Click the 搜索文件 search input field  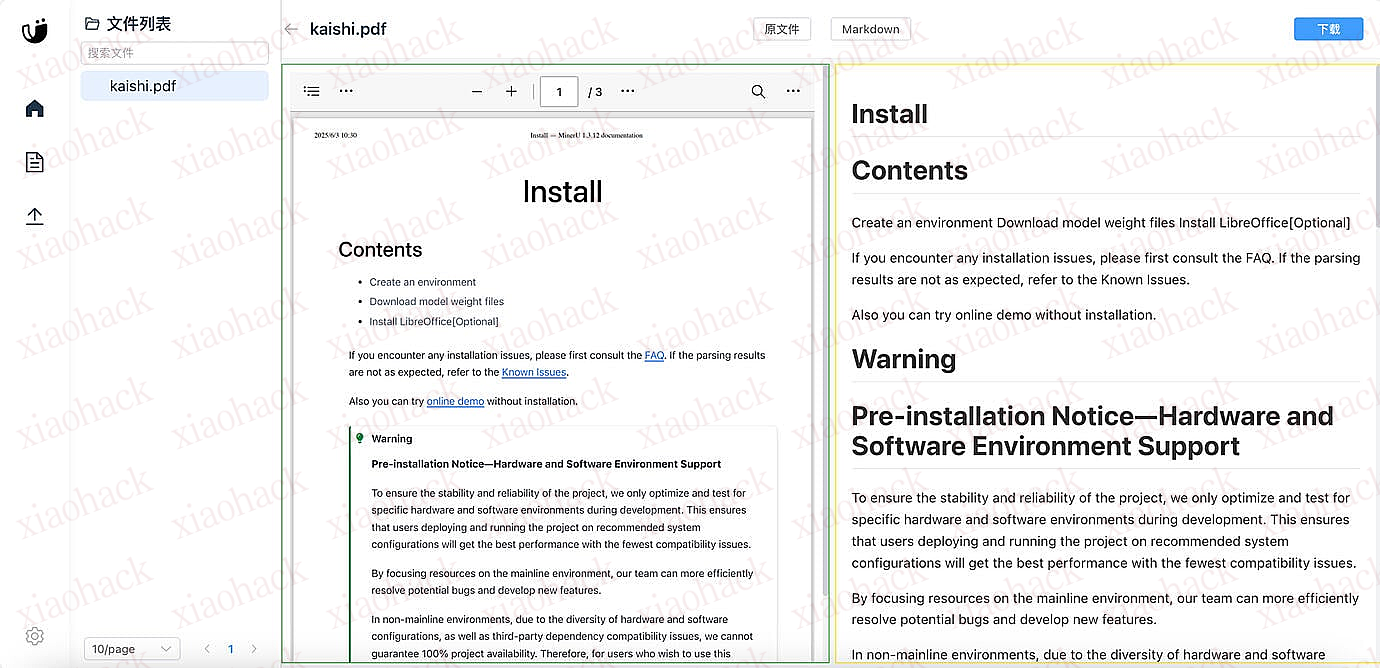pyautogui.click(x=174, y=53)
